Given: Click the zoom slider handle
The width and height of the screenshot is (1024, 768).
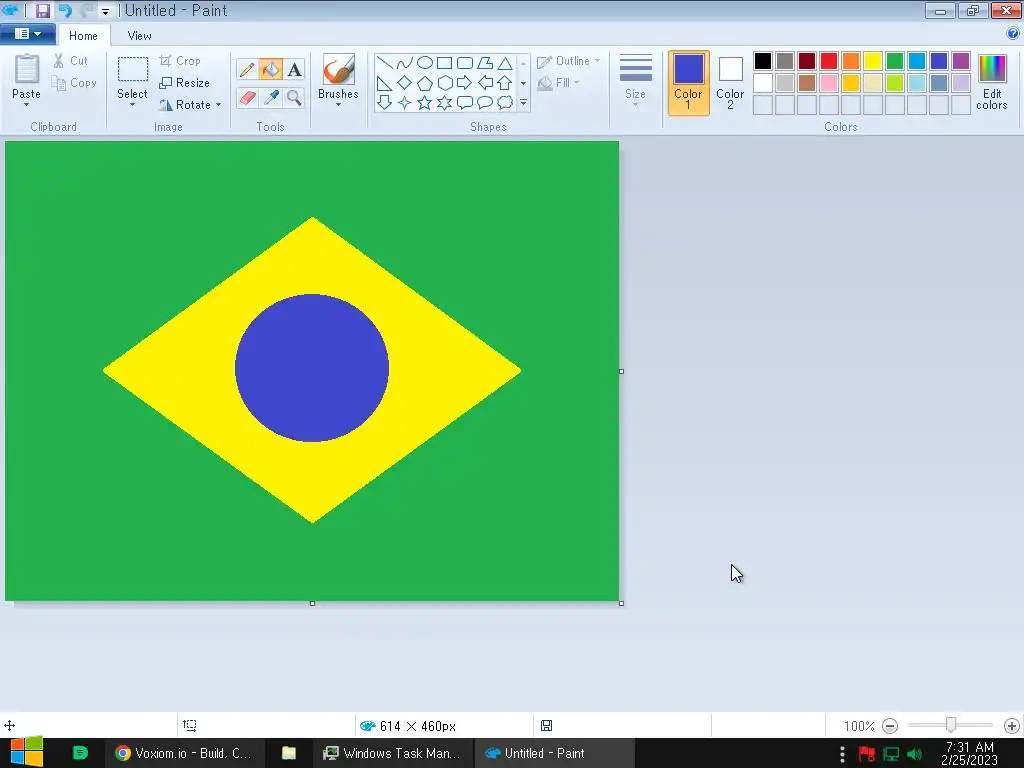Looking at the screenshot, I should coord(951,725).
